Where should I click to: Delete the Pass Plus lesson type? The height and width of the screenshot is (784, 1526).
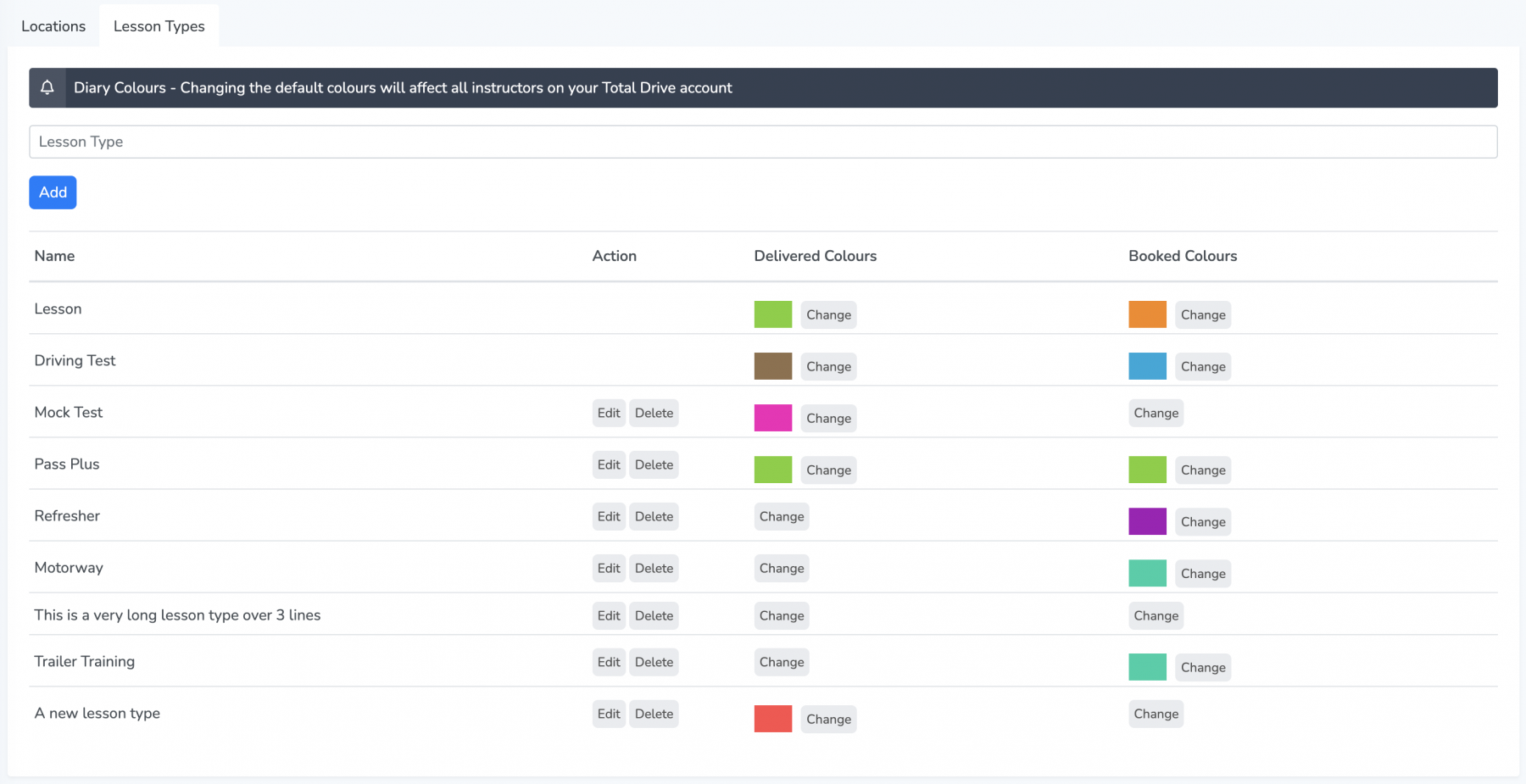click(x=654, y=464)
